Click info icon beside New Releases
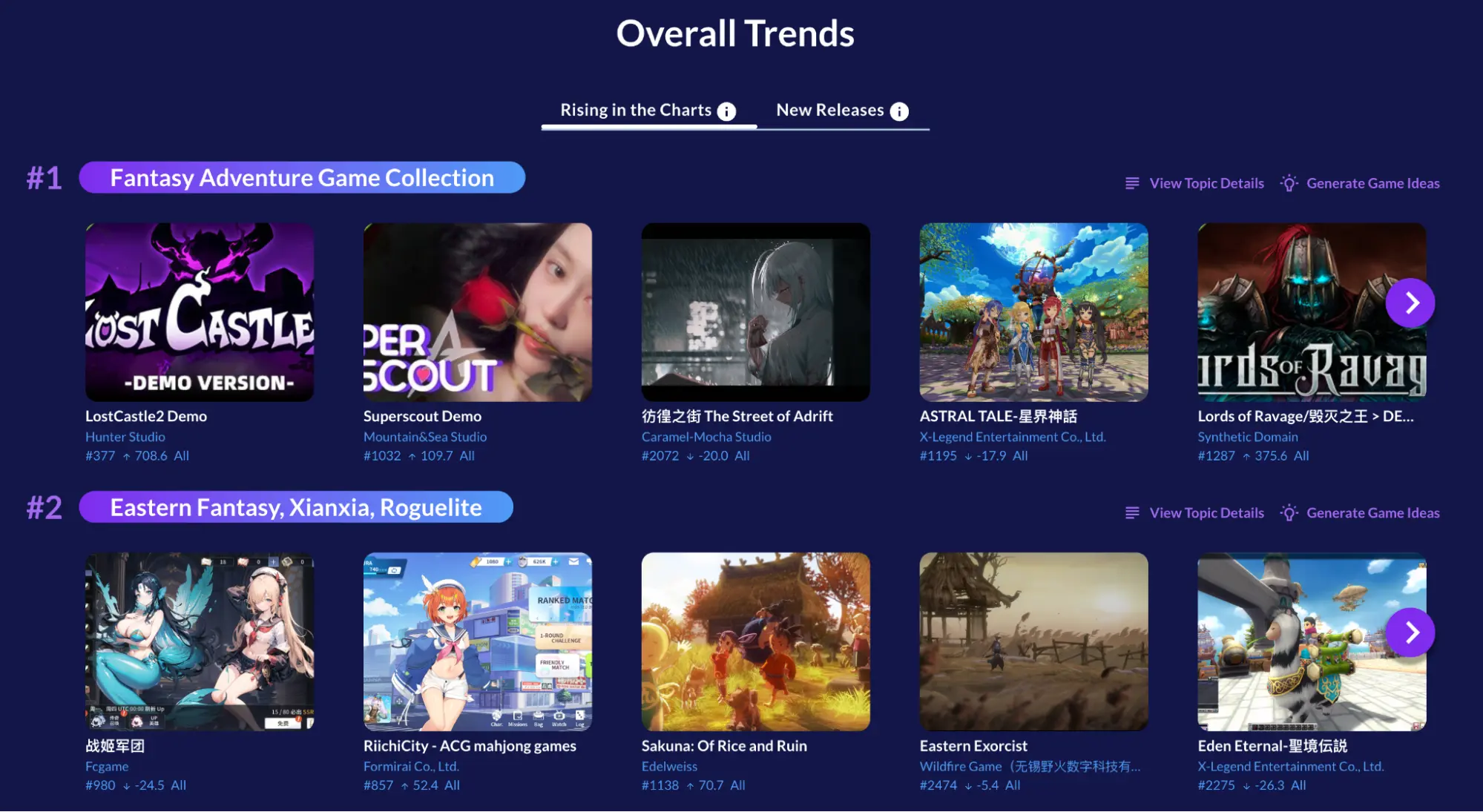 (x=899, y=111)
